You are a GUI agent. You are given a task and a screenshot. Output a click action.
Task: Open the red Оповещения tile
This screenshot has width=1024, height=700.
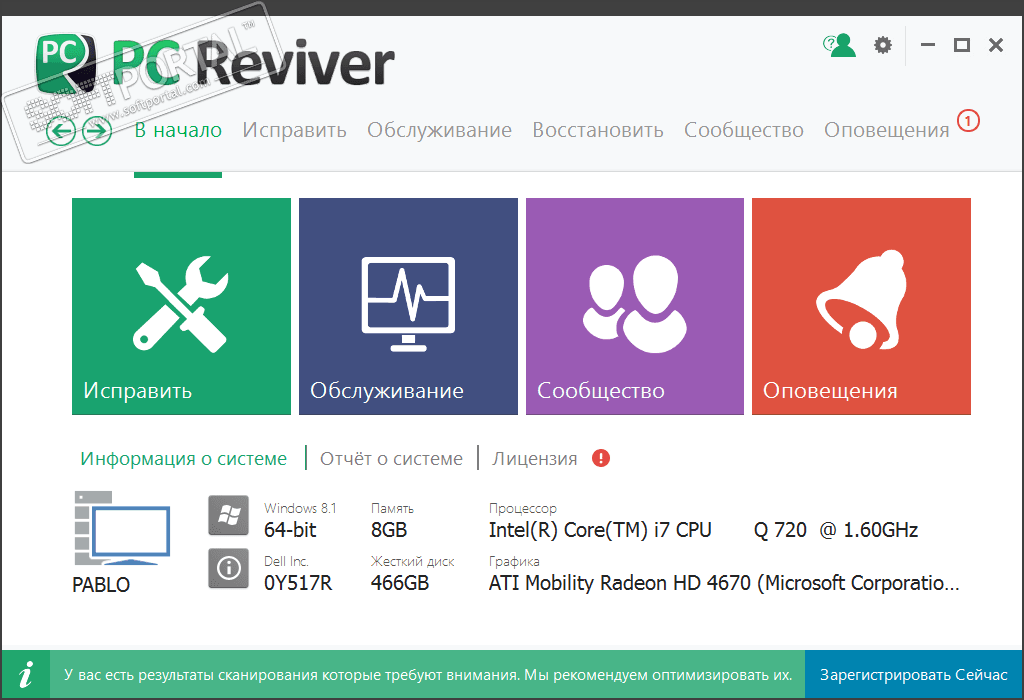pos(861,306)
